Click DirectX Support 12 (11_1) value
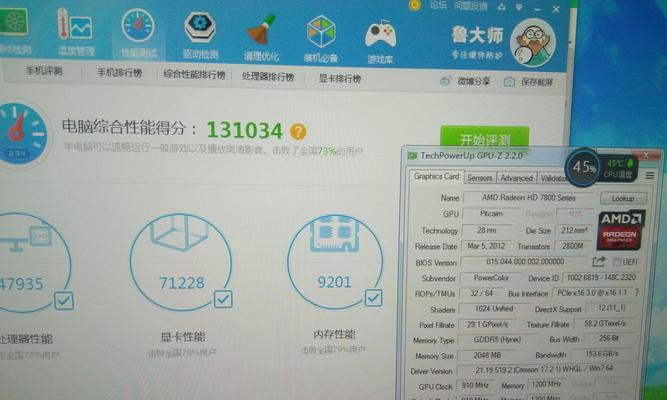The image size is (667, 400). (611, 308)
